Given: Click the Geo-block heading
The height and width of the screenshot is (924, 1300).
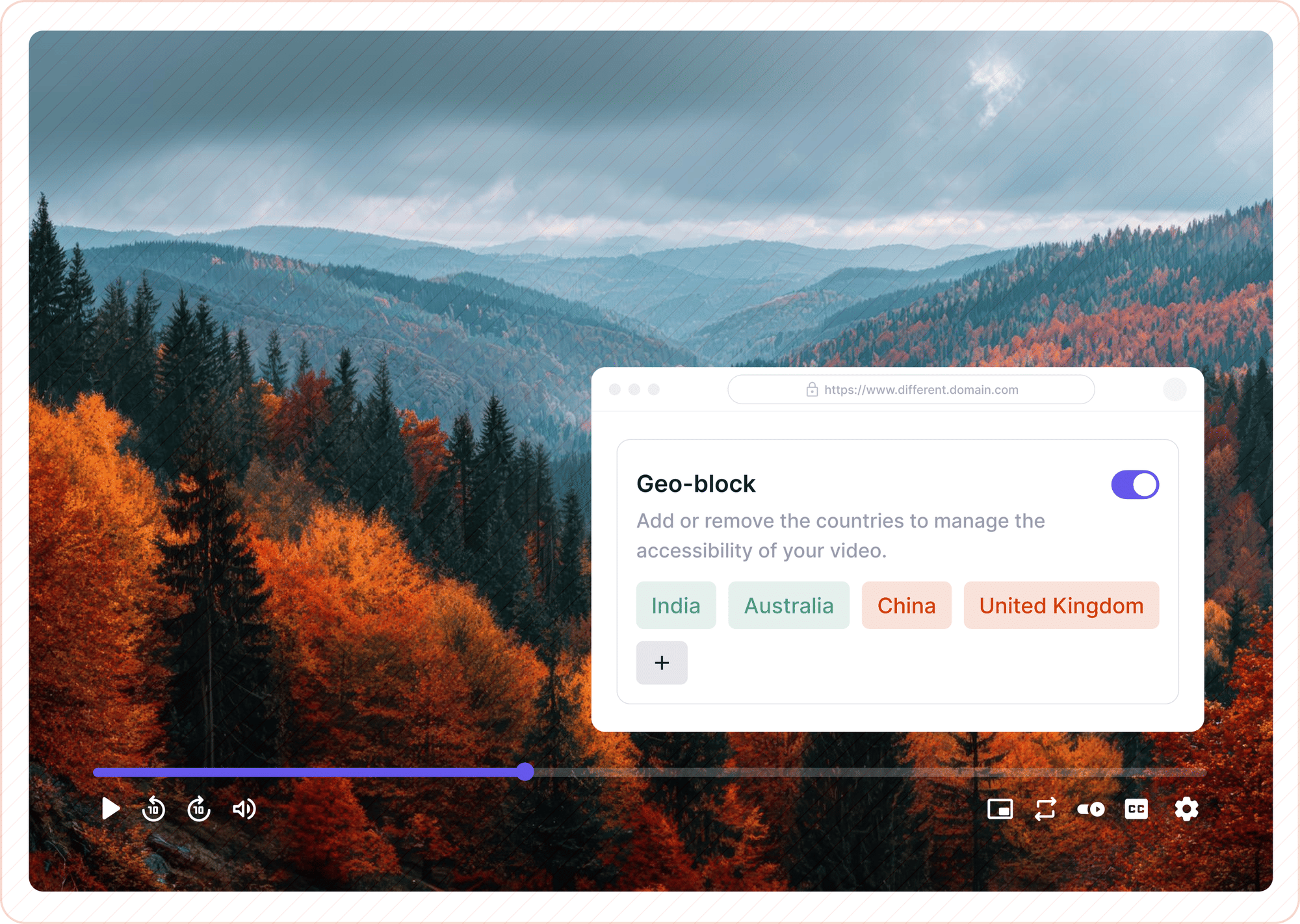Looking at the screenshot, I should click(x=695, y=484).
